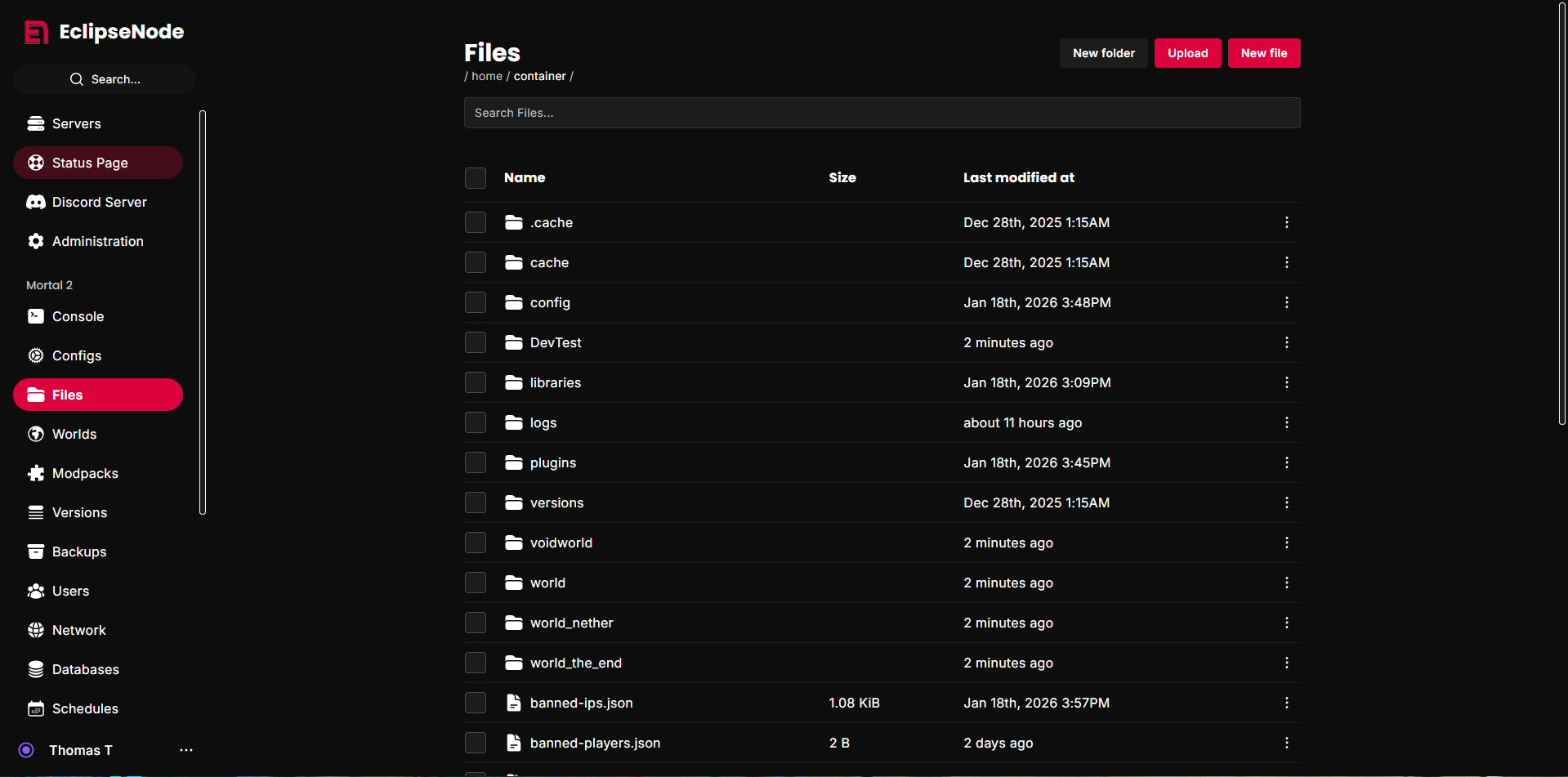Open the Schedules calendar icon
Screen dimensions: 1568x777
pos(36,708)
